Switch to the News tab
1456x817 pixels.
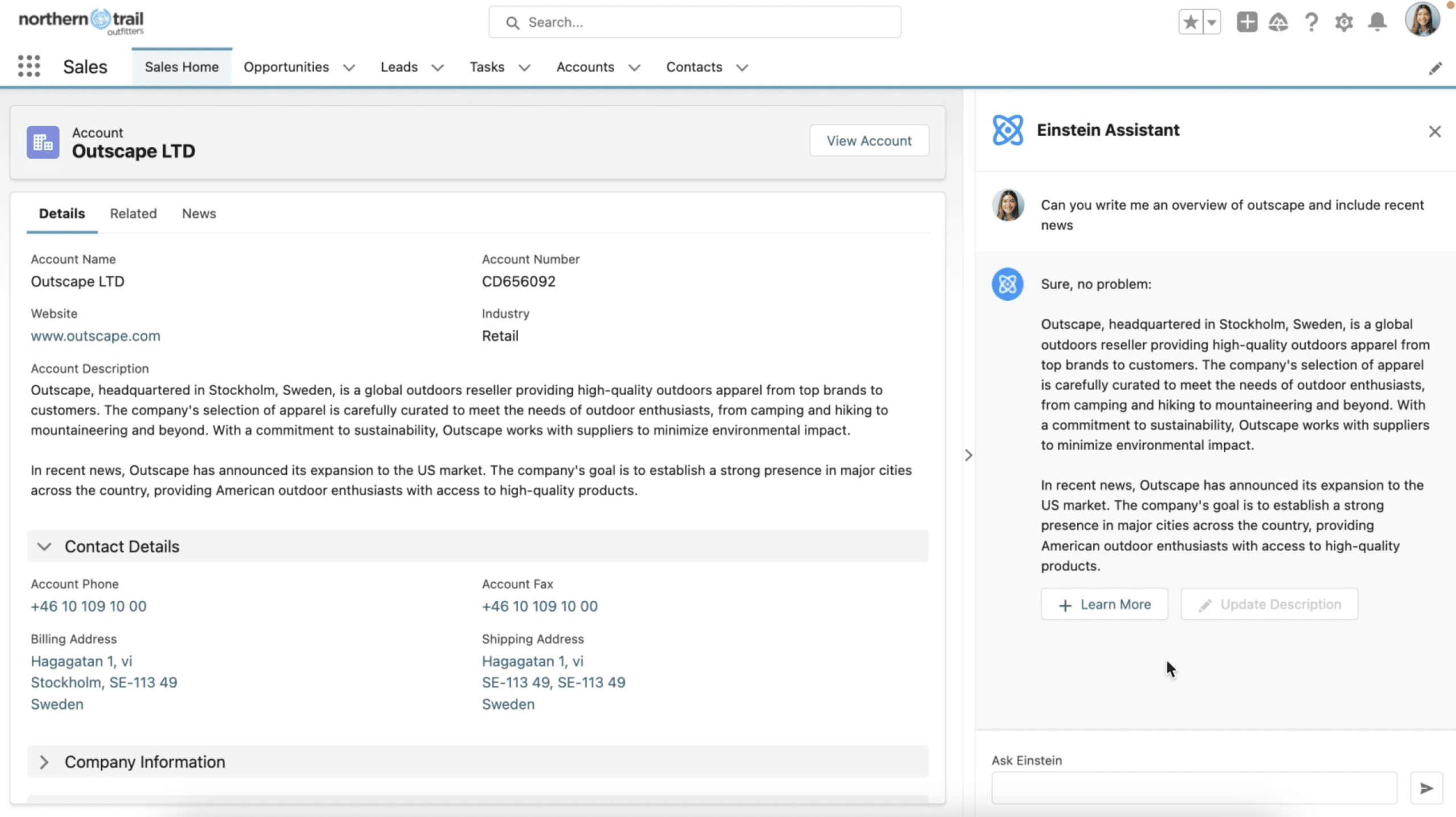tap(198, 214)
